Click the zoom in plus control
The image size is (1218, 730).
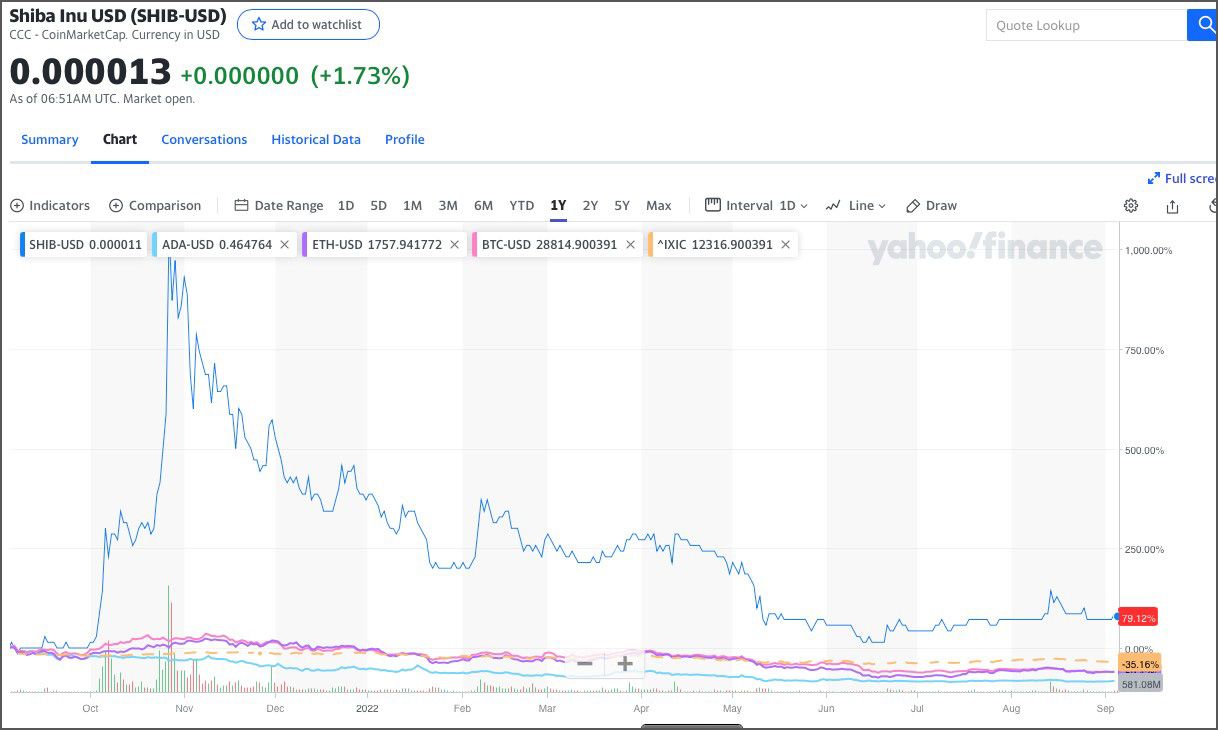tap(624, 663)
